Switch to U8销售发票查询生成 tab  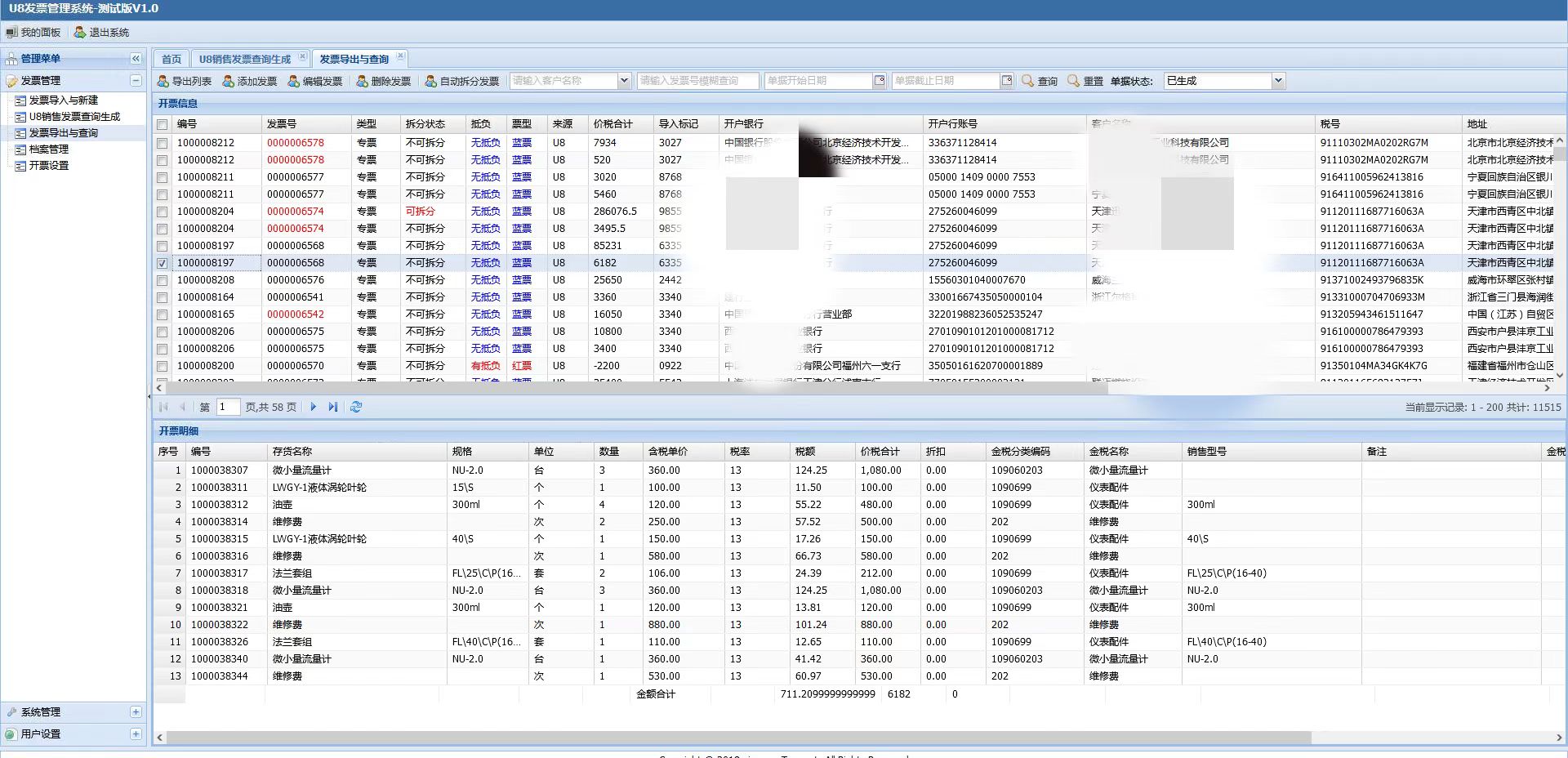click(x=245, y=60)
